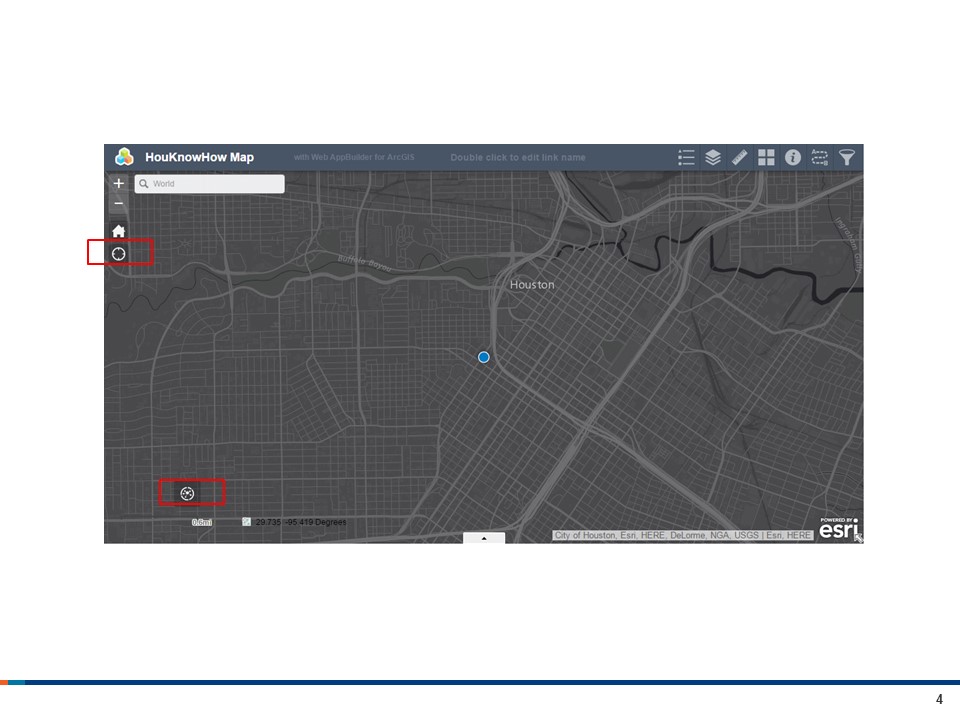
Task: Open the Measurement ruler tool
Action: click(x=740, y=157)
